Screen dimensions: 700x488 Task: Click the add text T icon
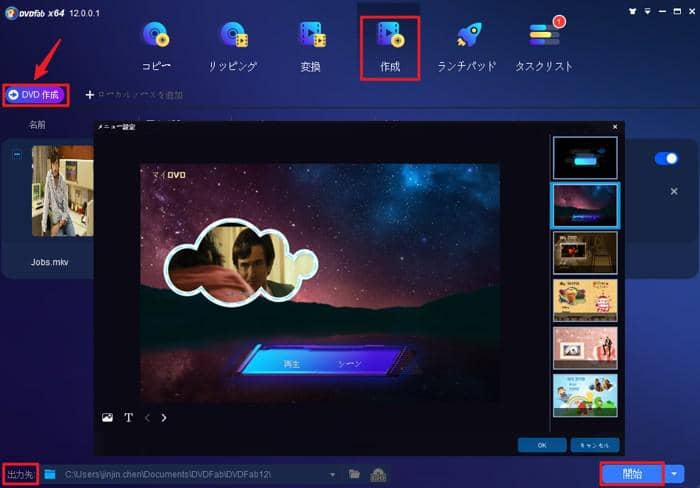point(129,417)
